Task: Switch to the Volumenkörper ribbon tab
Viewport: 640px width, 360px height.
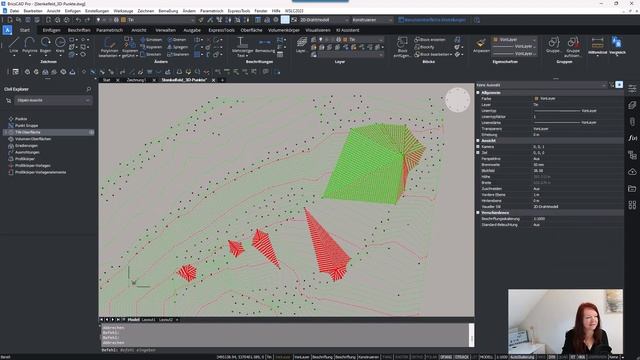Action: tap(284, 30)
